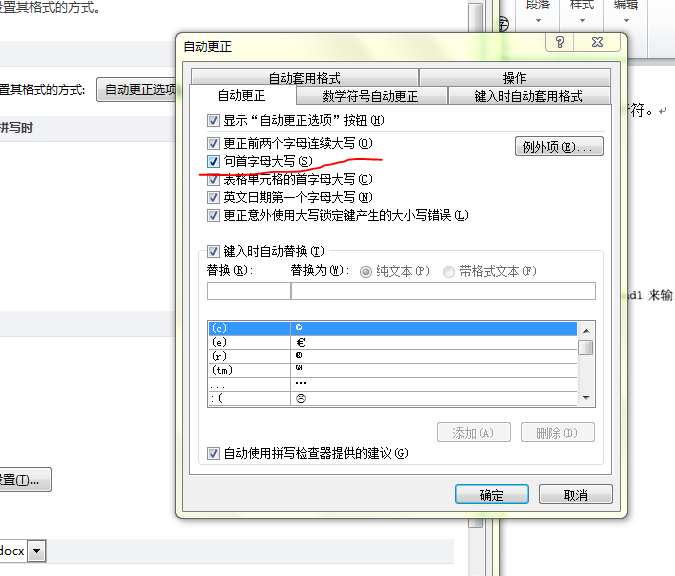Open 键入时自动套用格式 tab

(x=529, y=96)
